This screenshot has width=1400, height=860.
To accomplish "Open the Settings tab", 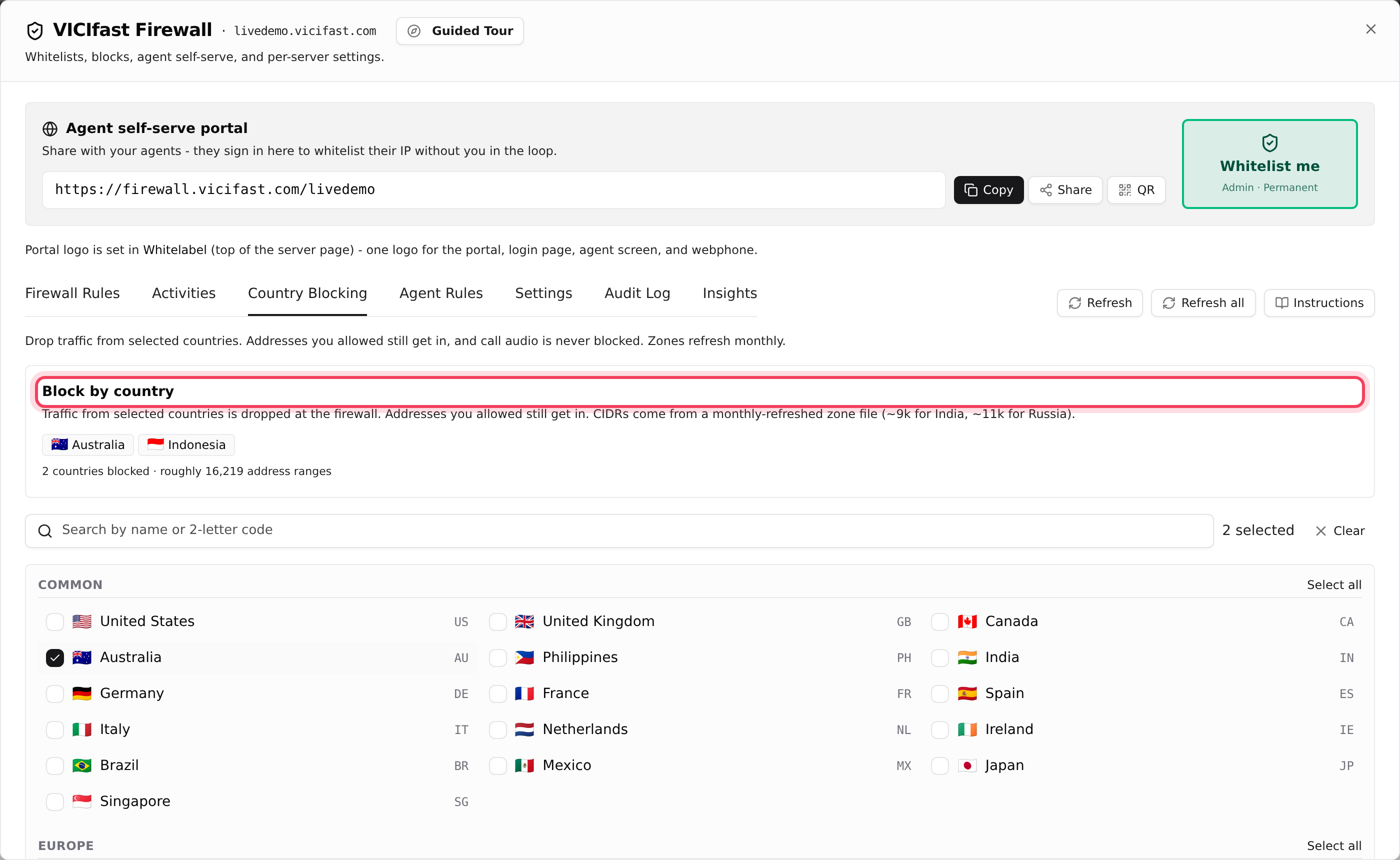I will point(543,293).
